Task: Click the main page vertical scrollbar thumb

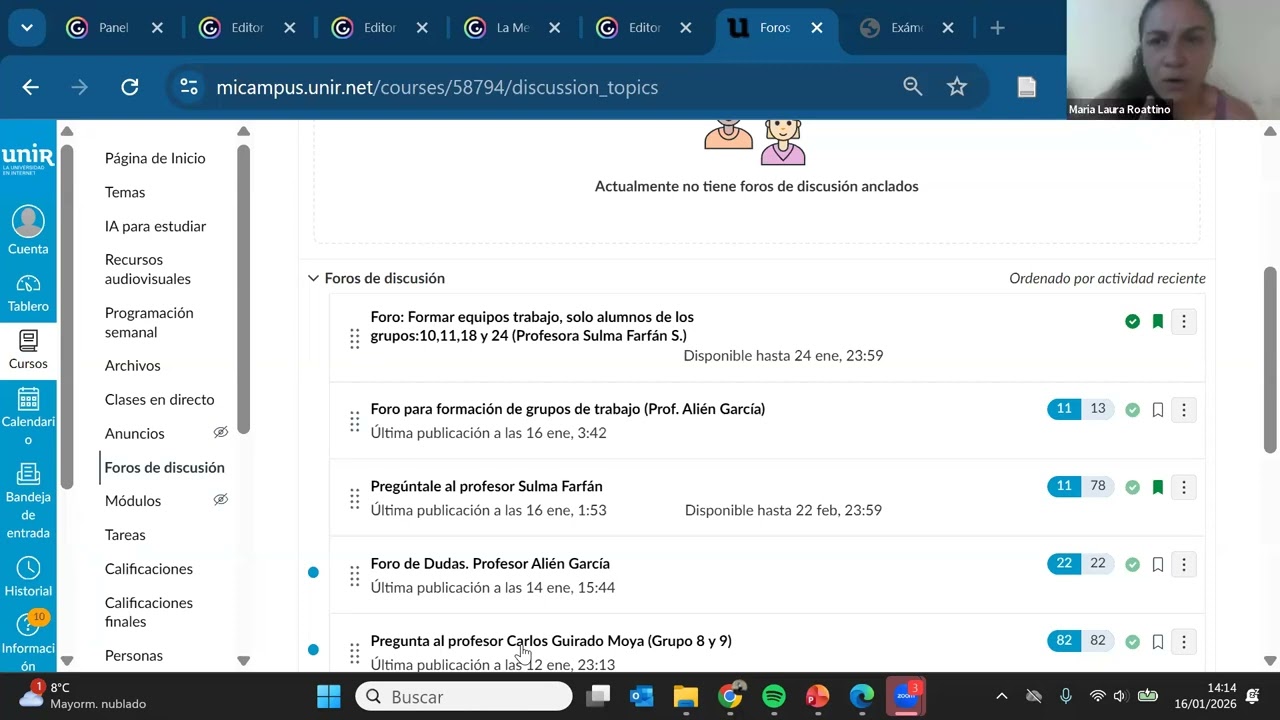Action: click(1270, 360)
